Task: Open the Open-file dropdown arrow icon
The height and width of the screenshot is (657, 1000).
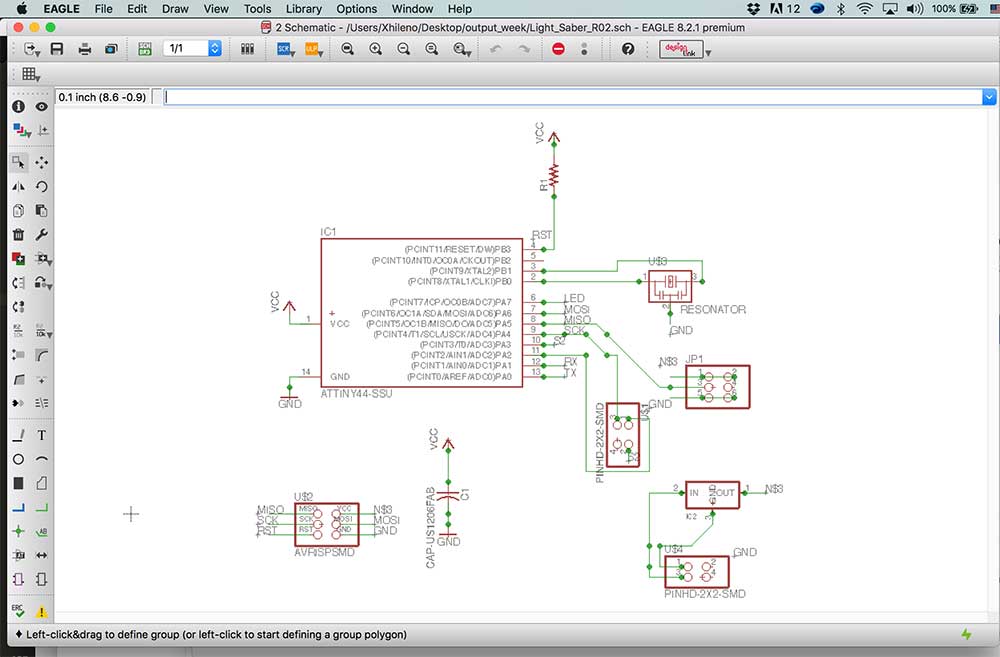Action: coord(32,49)
